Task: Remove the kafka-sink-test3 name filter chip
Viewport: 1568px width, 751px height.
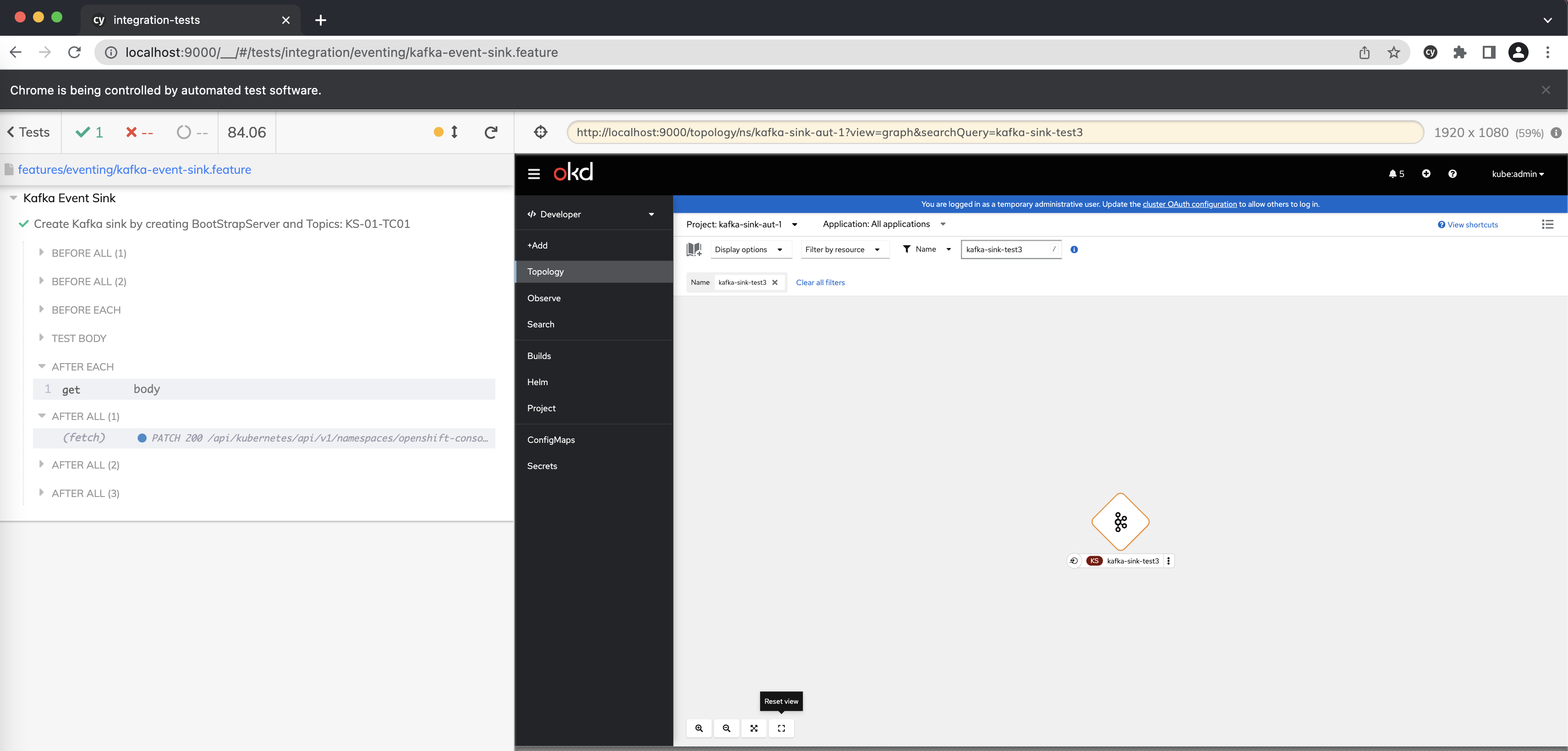Action: click(774, 282)
